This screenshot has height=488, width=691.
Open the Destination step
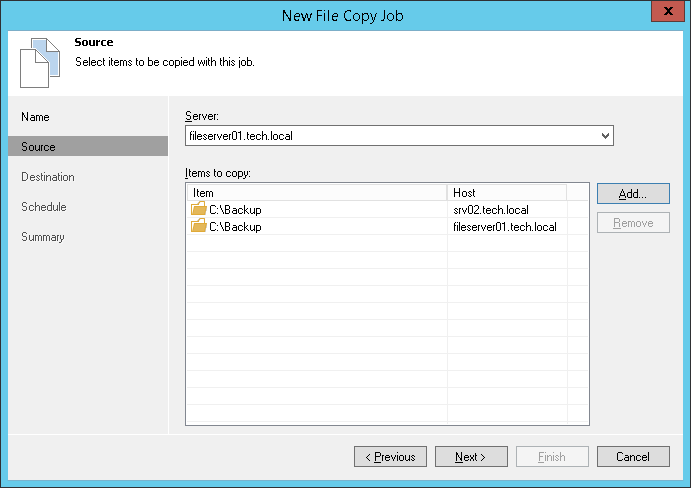pos(48,177)
